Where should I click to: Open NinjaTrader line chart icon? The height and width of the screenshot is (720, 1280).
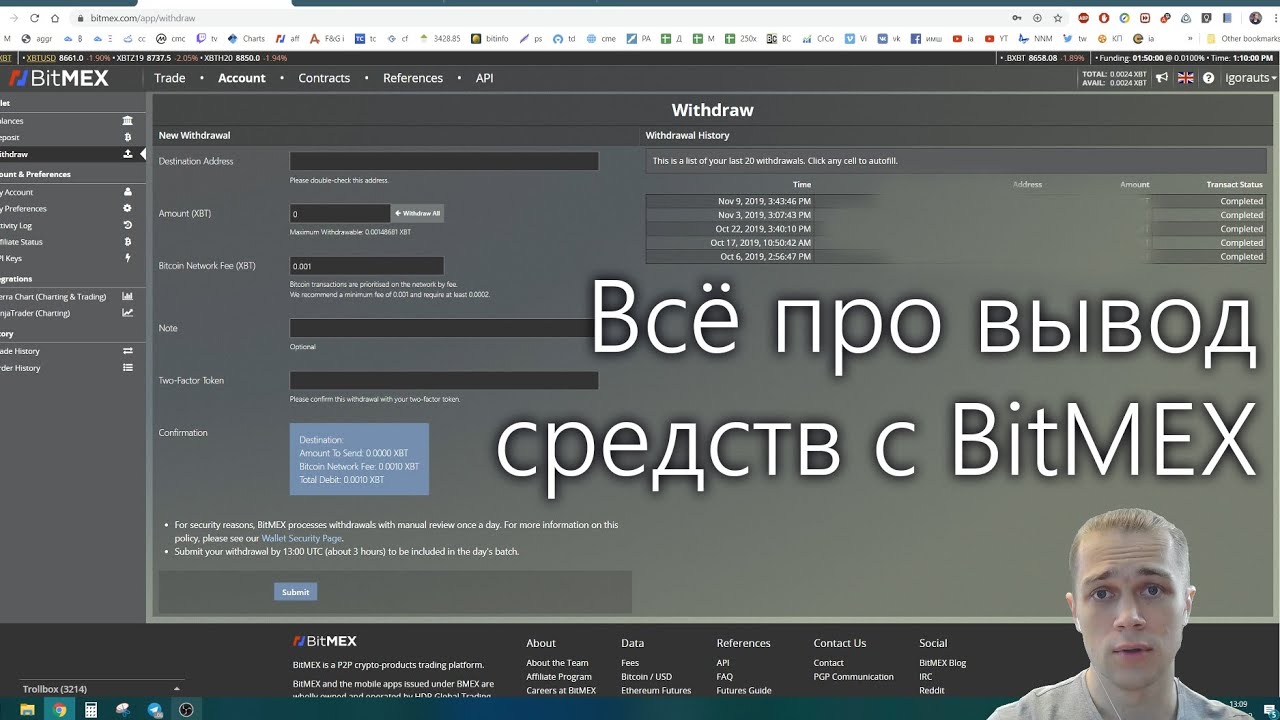(127, 313)
